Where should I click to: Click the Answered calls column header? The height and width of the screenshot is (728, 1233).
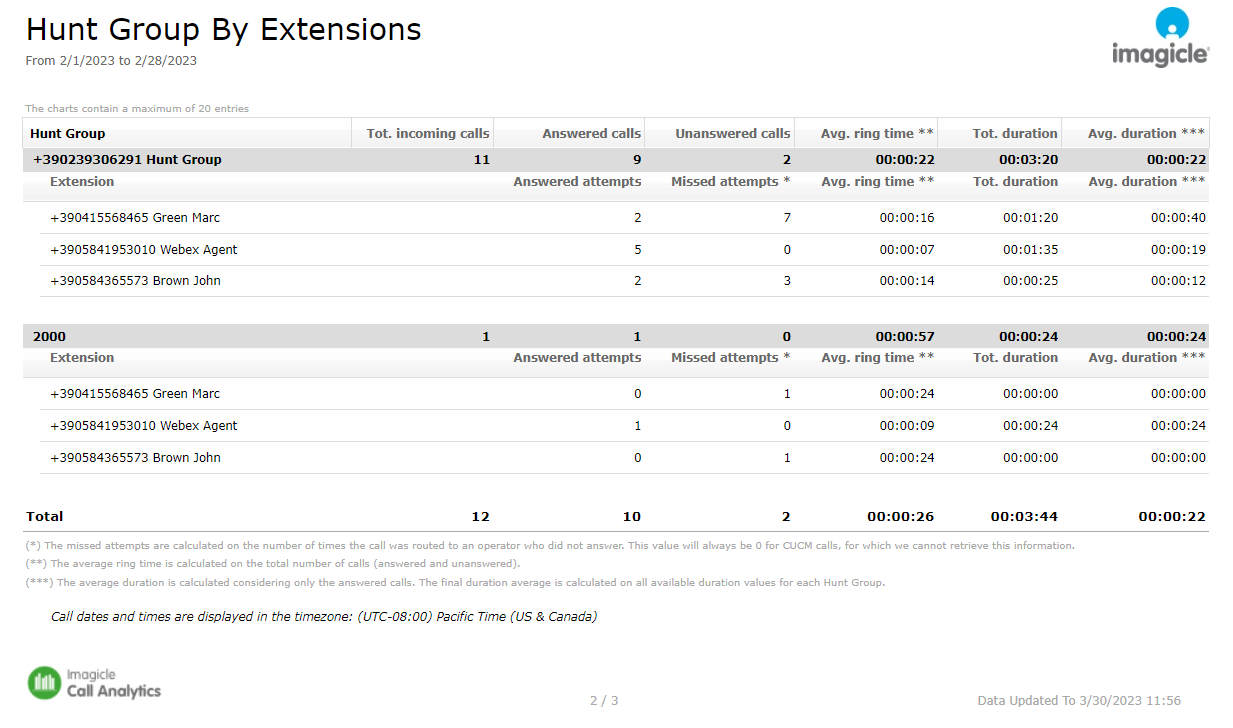coord(591,134)
